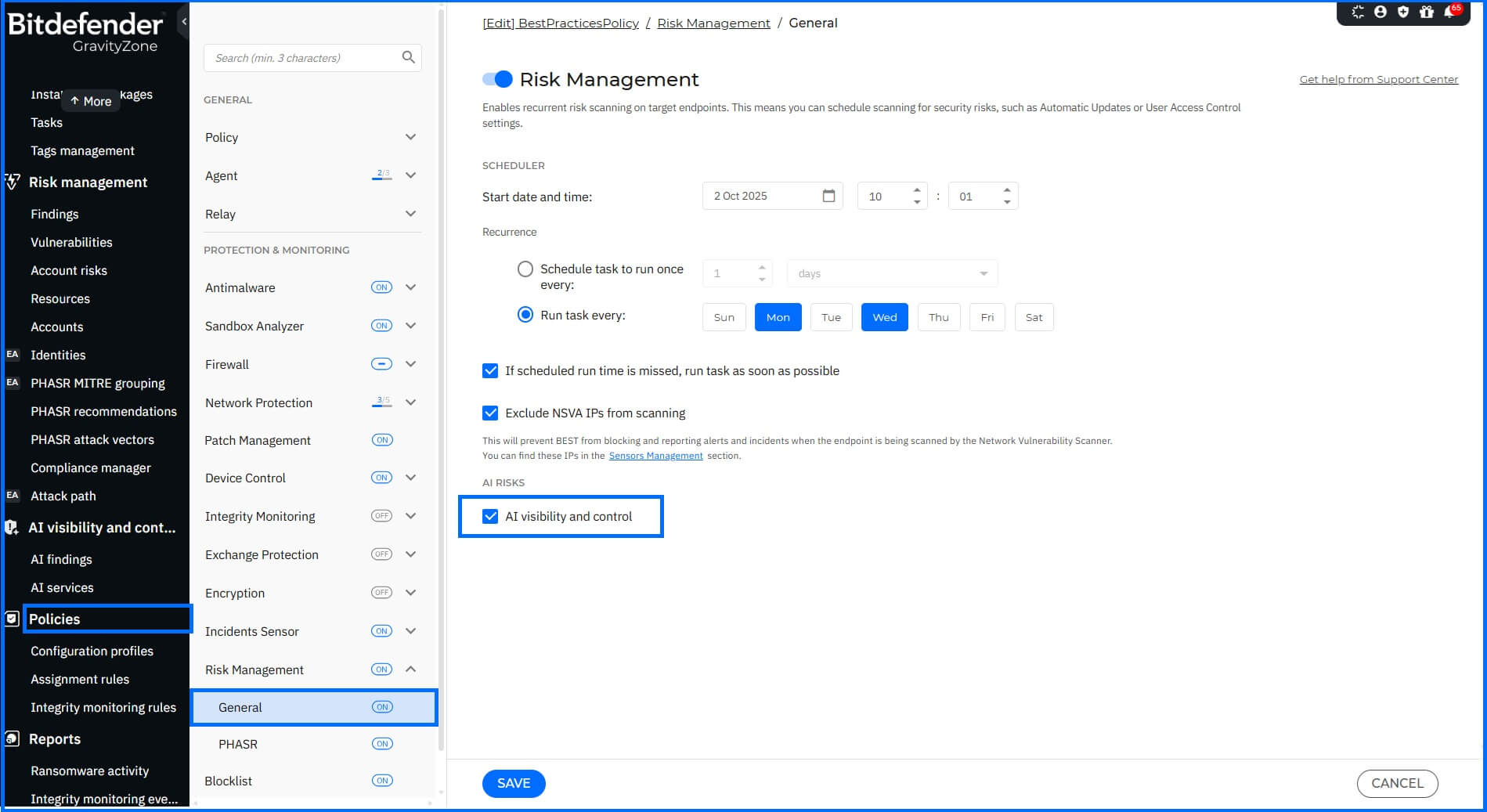
Task: Open the Sensors Management link
Action: (x=656, y=456)
